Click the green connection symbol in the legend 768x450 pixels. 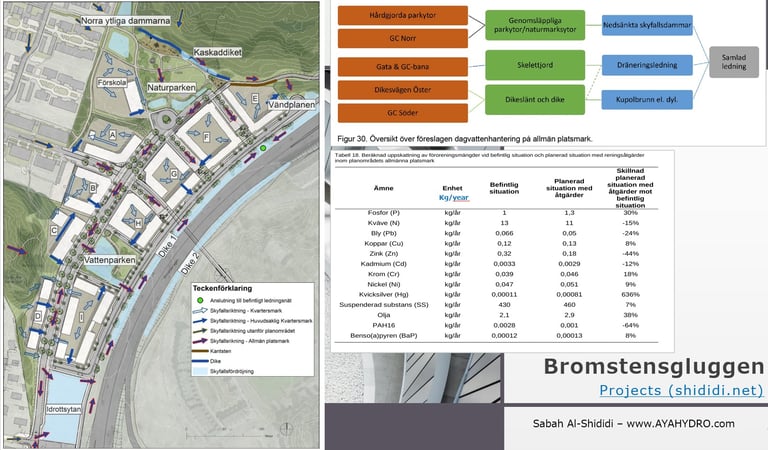click(200, 300)
